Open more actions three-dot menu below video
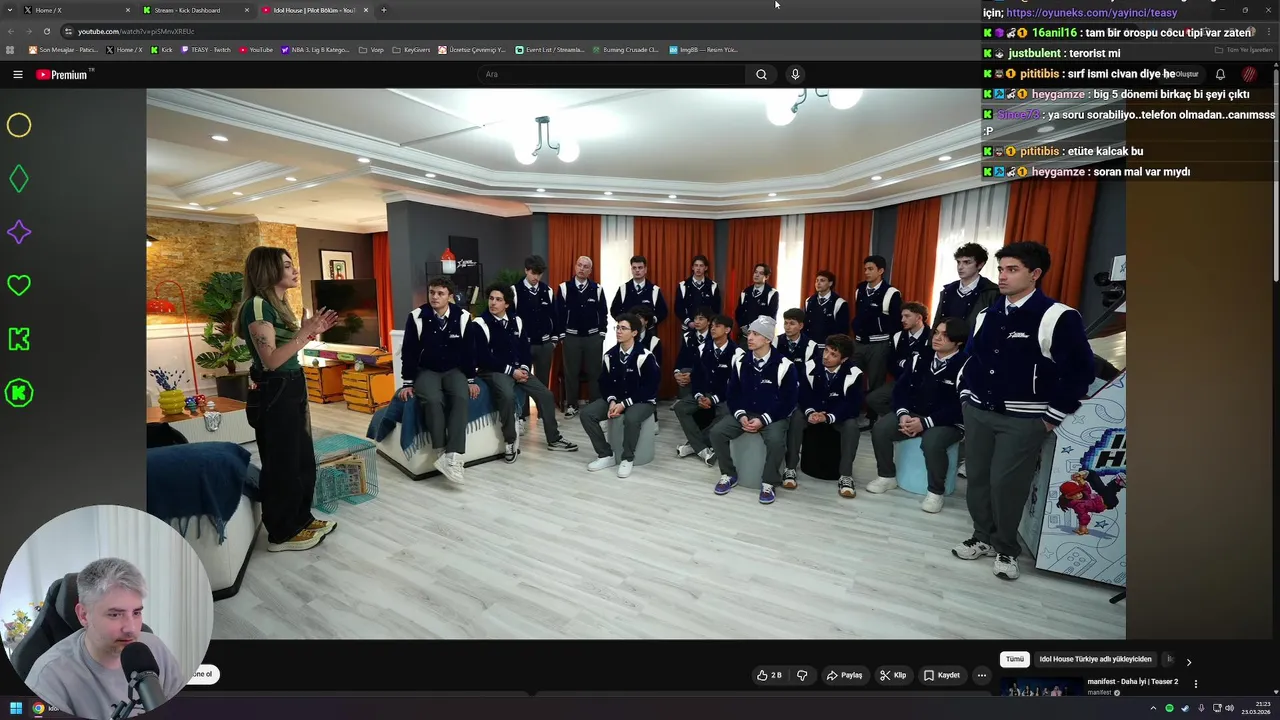This screenshot has height=720, width=1280. pyautogui.click(x=981, y=675)
